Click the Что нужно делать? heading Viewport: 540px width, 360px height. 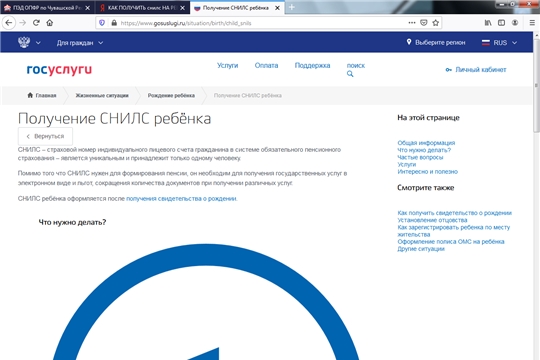[72, 222]
